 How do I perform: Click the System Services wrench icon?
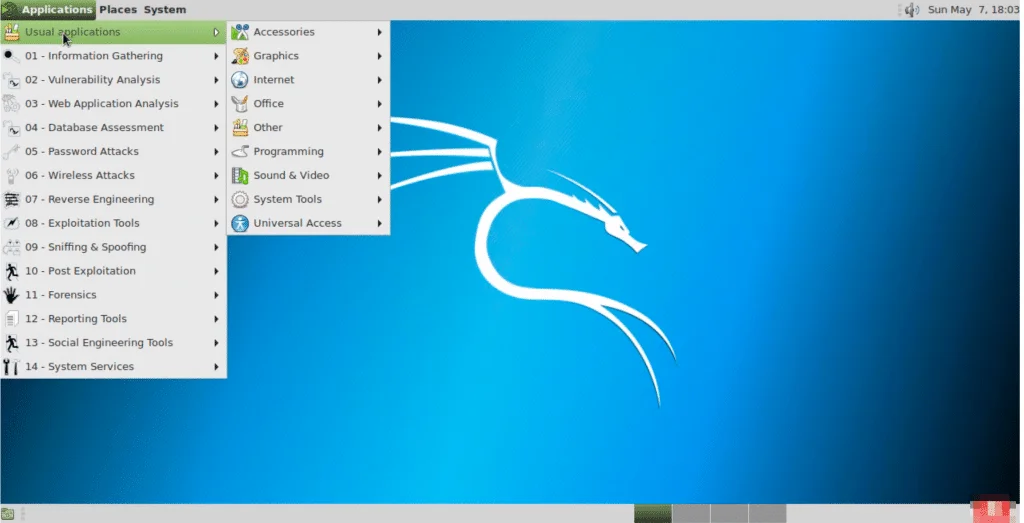(x=11, y=367)
